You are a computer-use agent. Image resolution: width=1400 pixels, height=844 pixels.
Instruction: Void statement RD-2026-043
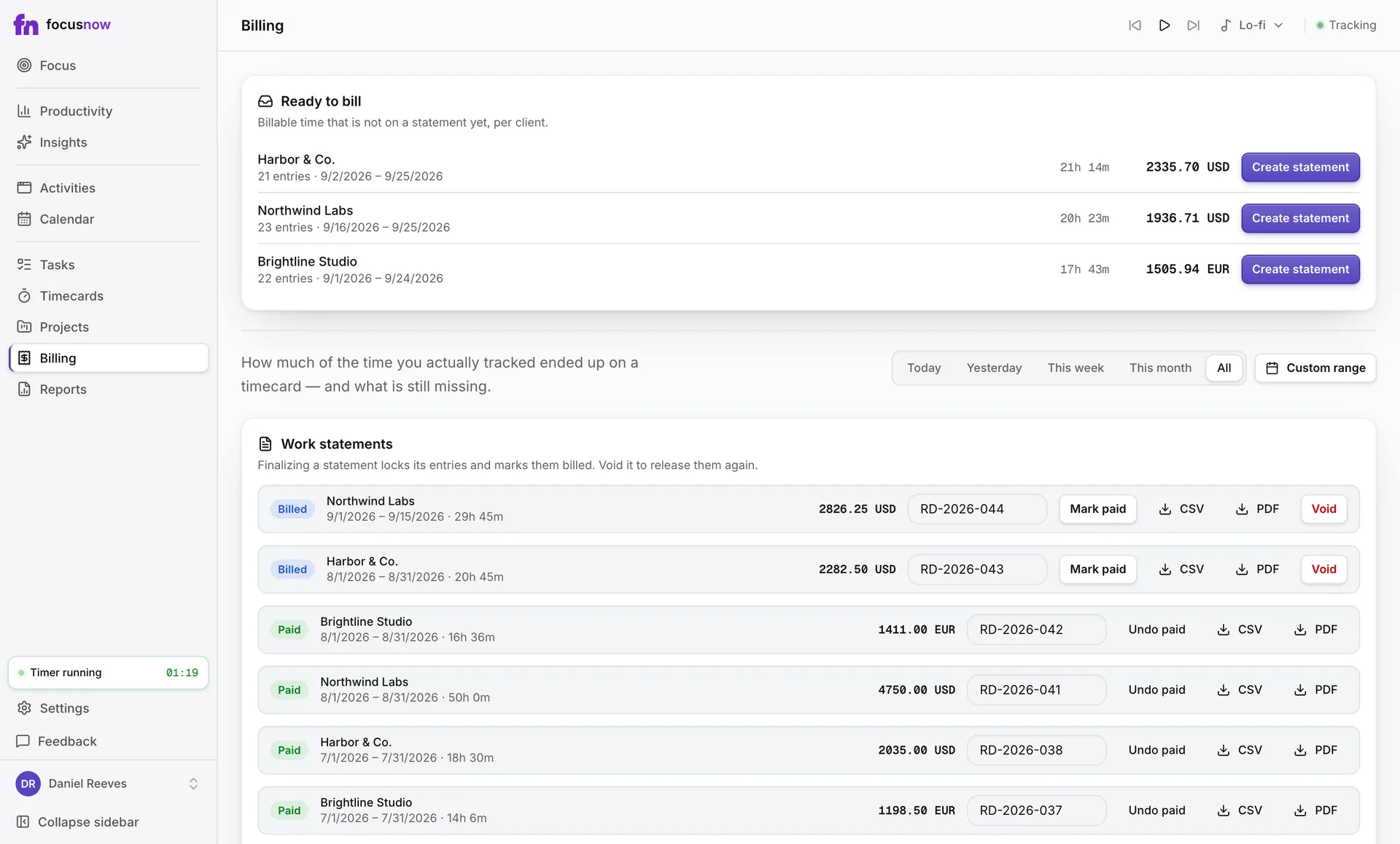1323,569
